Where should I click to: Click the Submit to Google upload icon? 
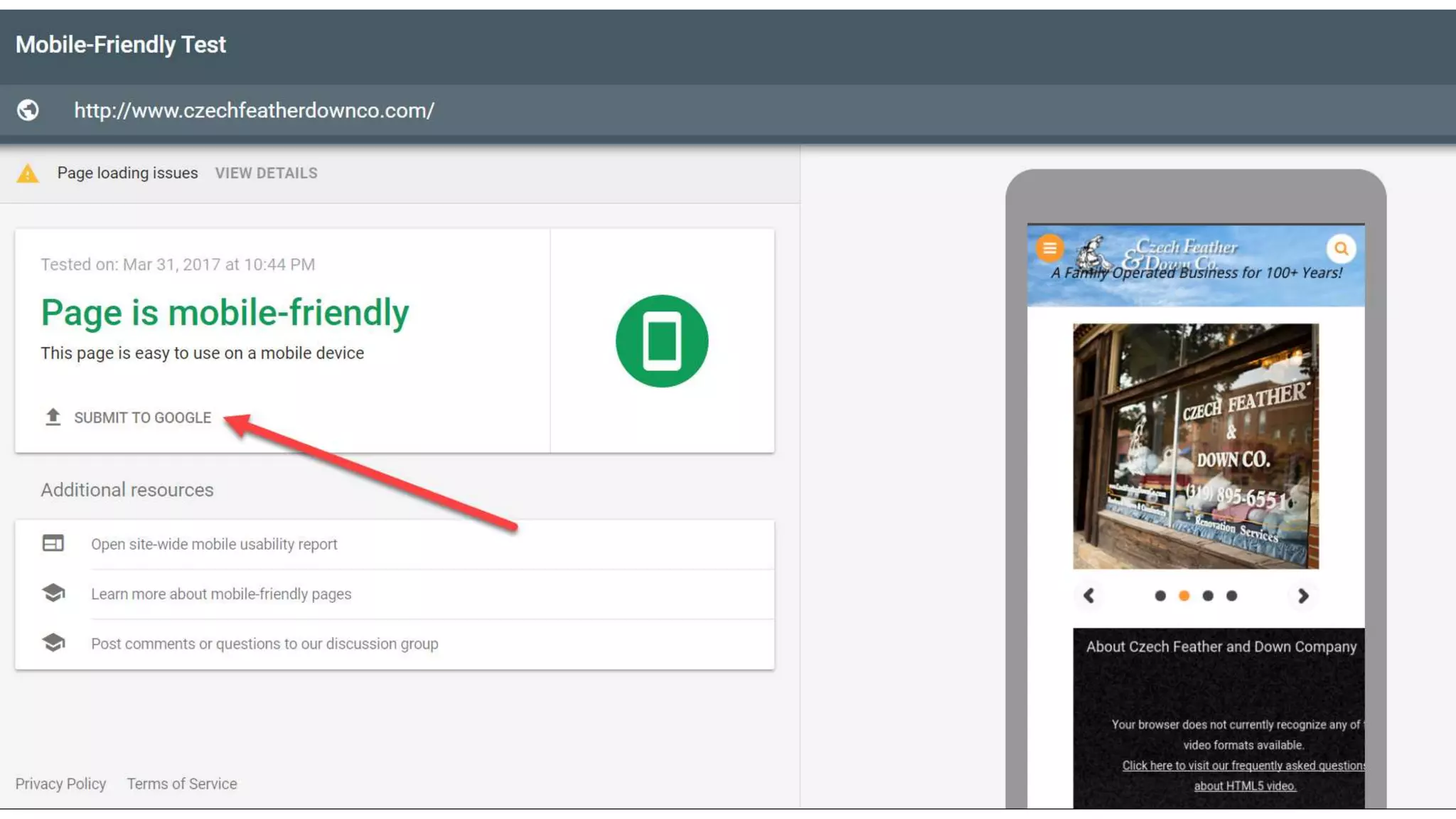coord(53,417)
